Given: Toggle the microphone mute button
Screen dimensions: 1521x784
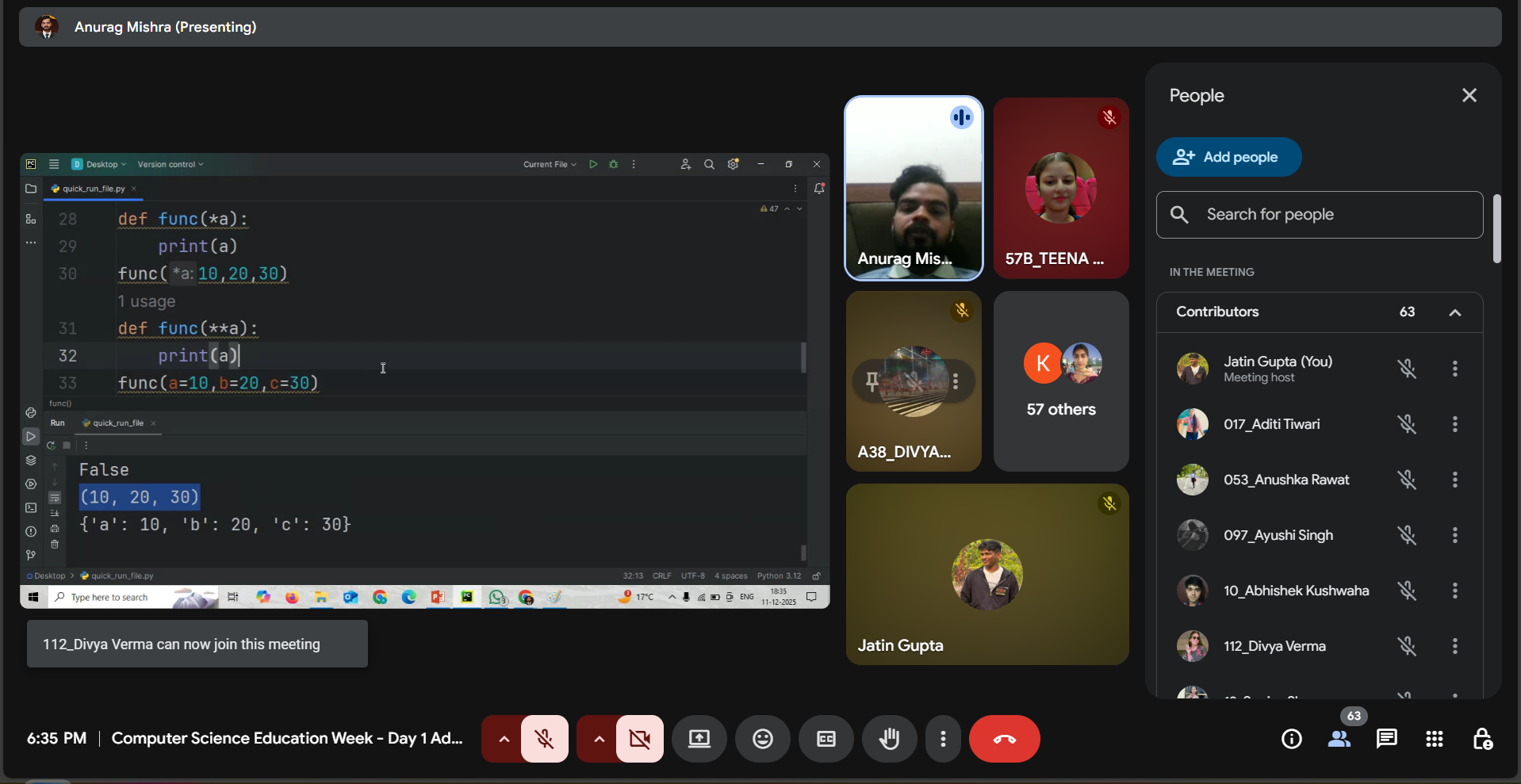Looking at the screenshot, I should 545,739.
